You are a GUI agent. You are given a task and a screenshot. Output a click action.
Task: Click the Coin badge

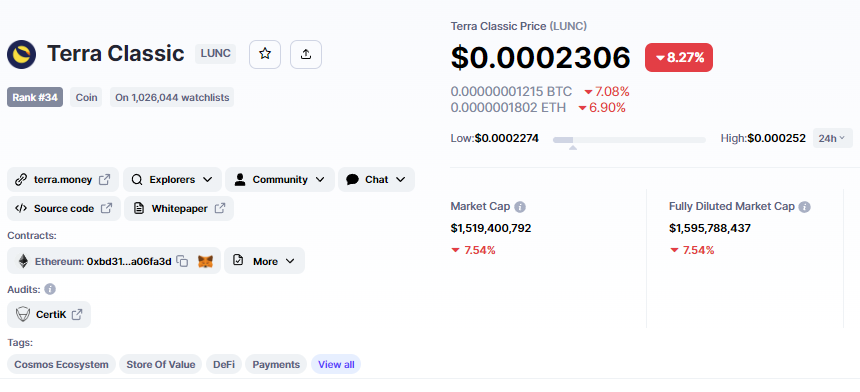(x=86, y=97)
